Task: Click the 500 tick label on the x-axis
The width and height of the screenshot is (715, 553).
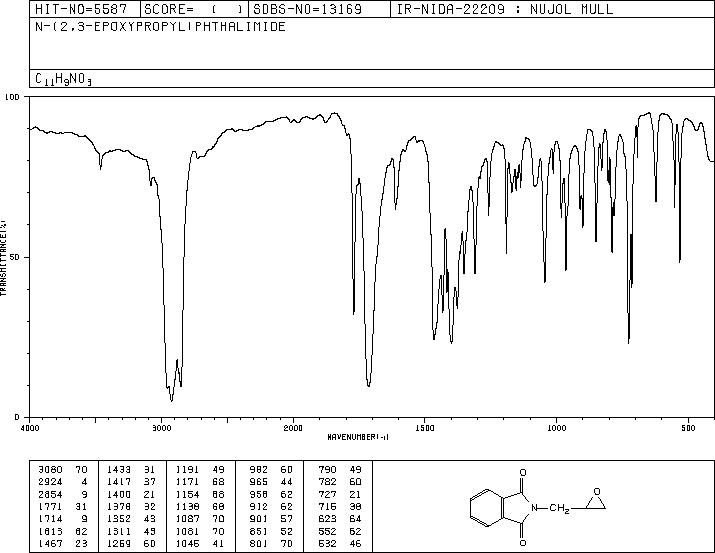Action: (x=688, y=428)
